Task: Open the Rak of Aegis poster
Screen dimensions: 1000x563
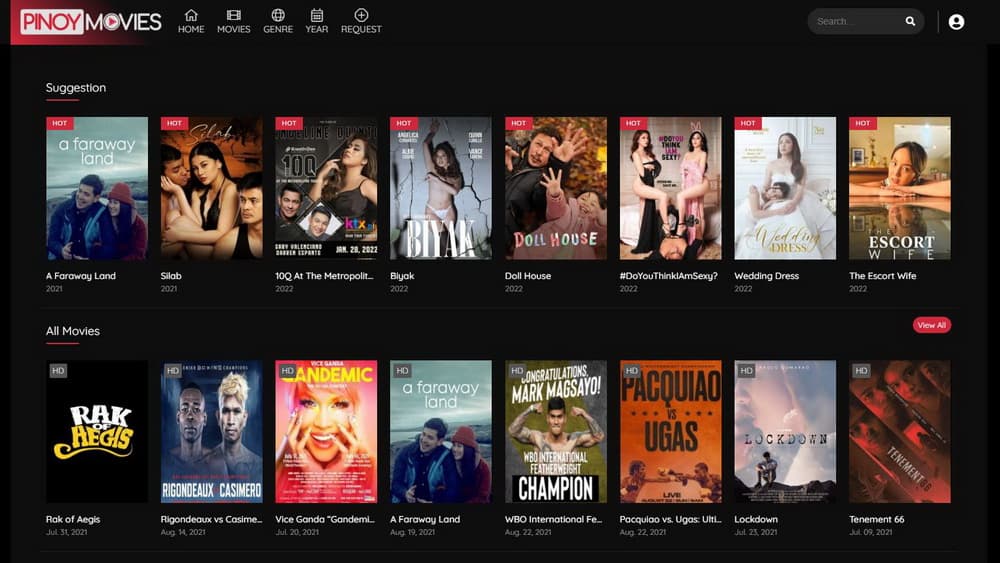Action: [x=97, y=431]
